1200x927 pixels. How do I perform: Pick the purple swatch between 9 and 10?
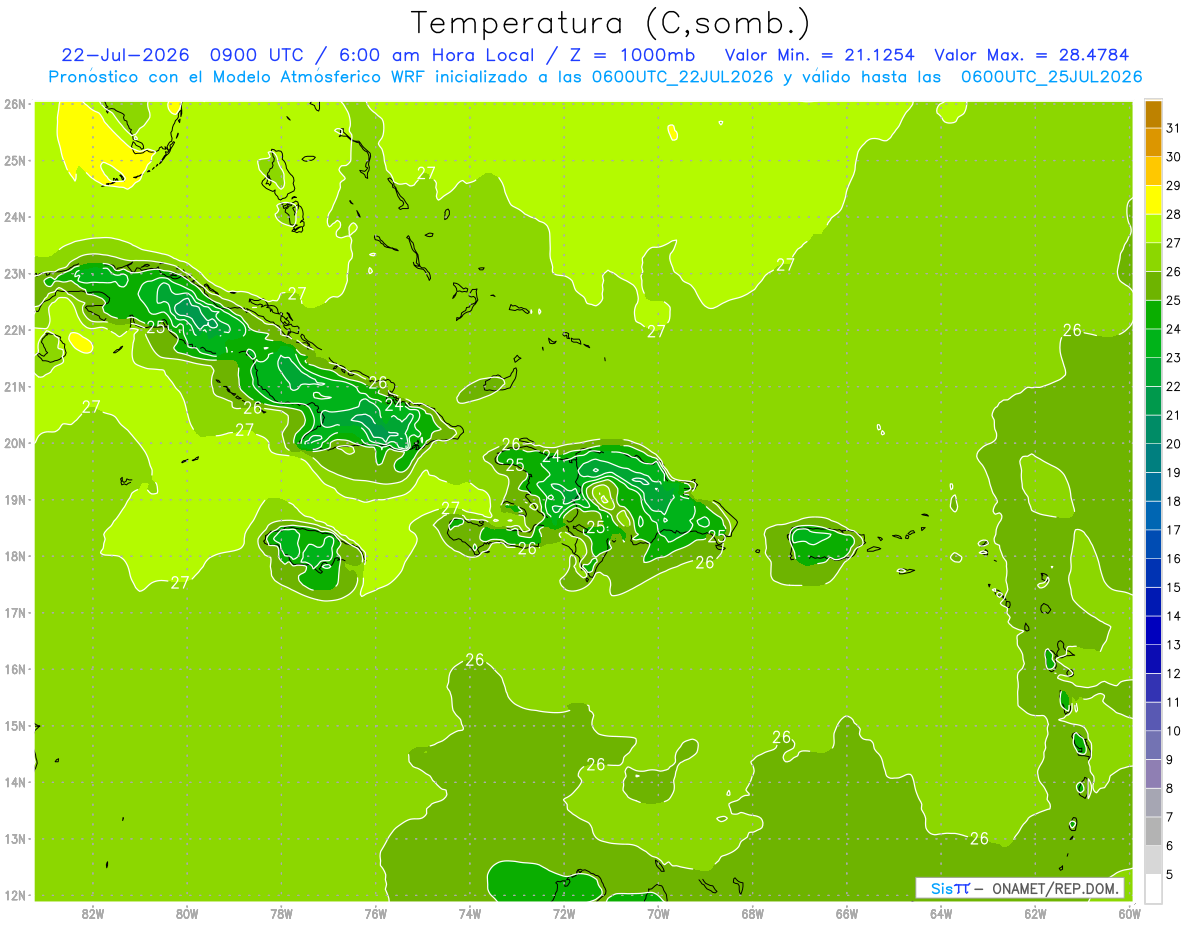(1153, 745)
